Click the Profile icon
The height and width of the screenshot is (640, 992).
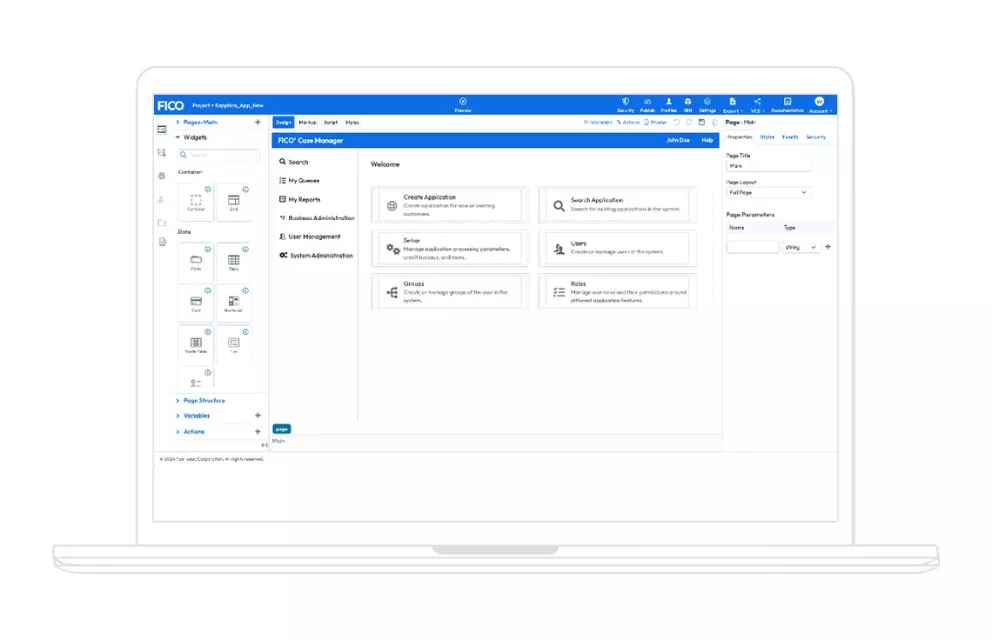(x=668, y=102)
